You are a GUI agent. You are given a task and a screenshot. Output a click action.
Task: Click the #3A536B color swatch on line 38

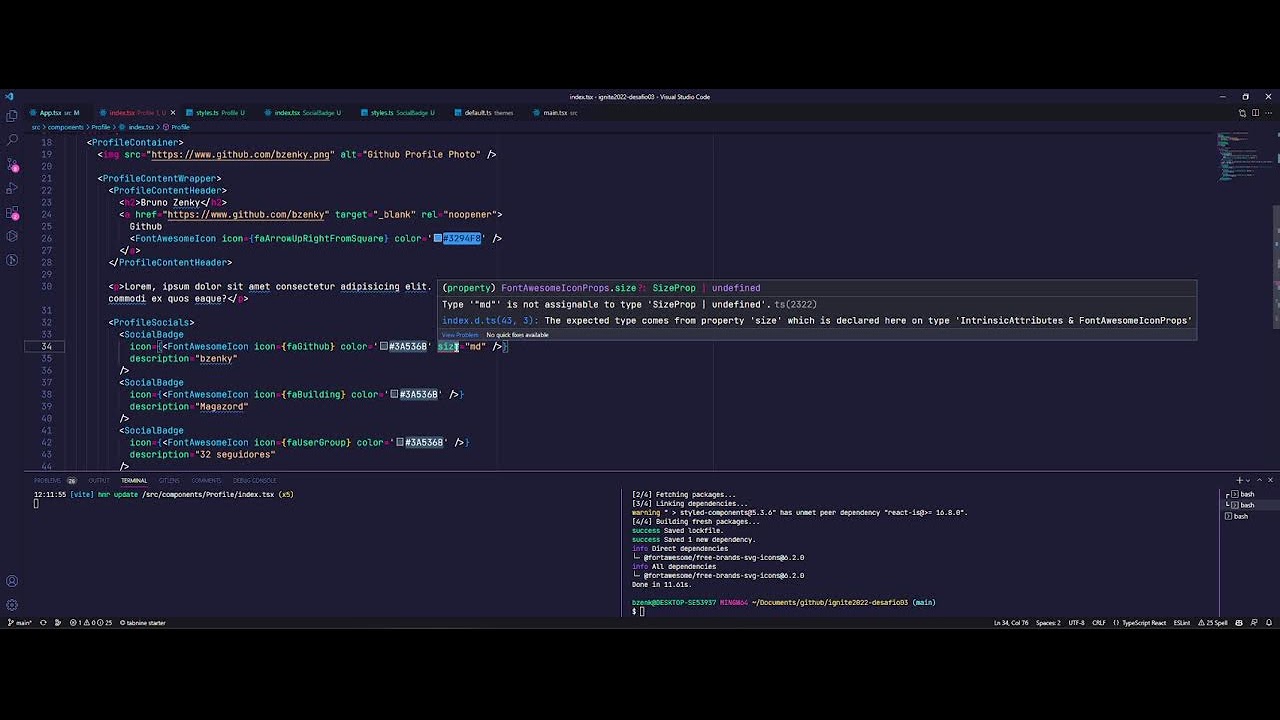(395, 395)
